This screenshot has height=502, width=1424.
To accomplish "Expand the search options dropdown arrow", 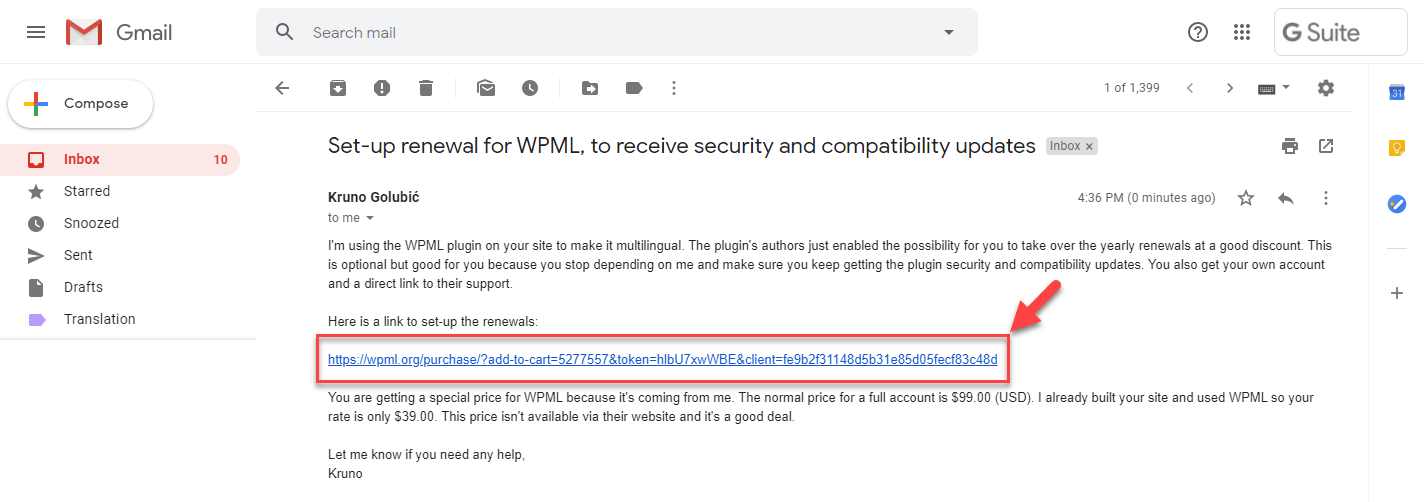I will (949, 32).
